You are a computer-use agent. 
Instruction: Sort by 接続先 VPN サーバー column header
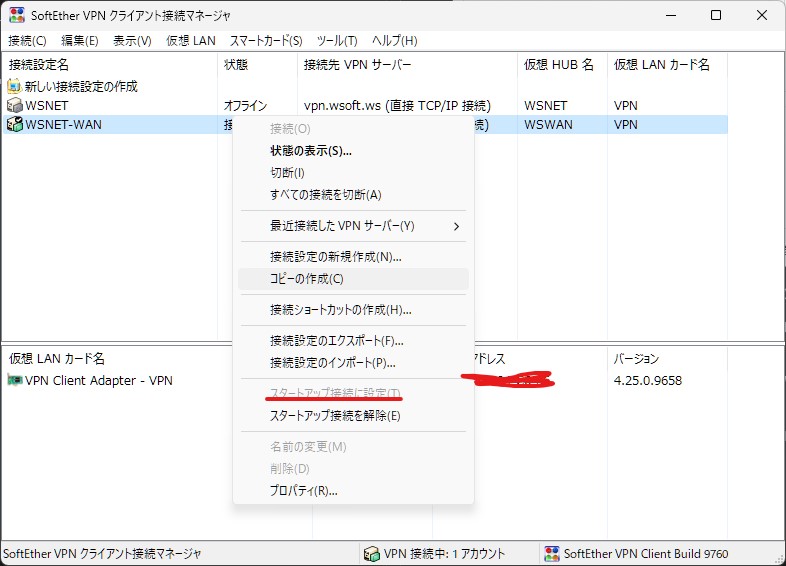[408, 65]
